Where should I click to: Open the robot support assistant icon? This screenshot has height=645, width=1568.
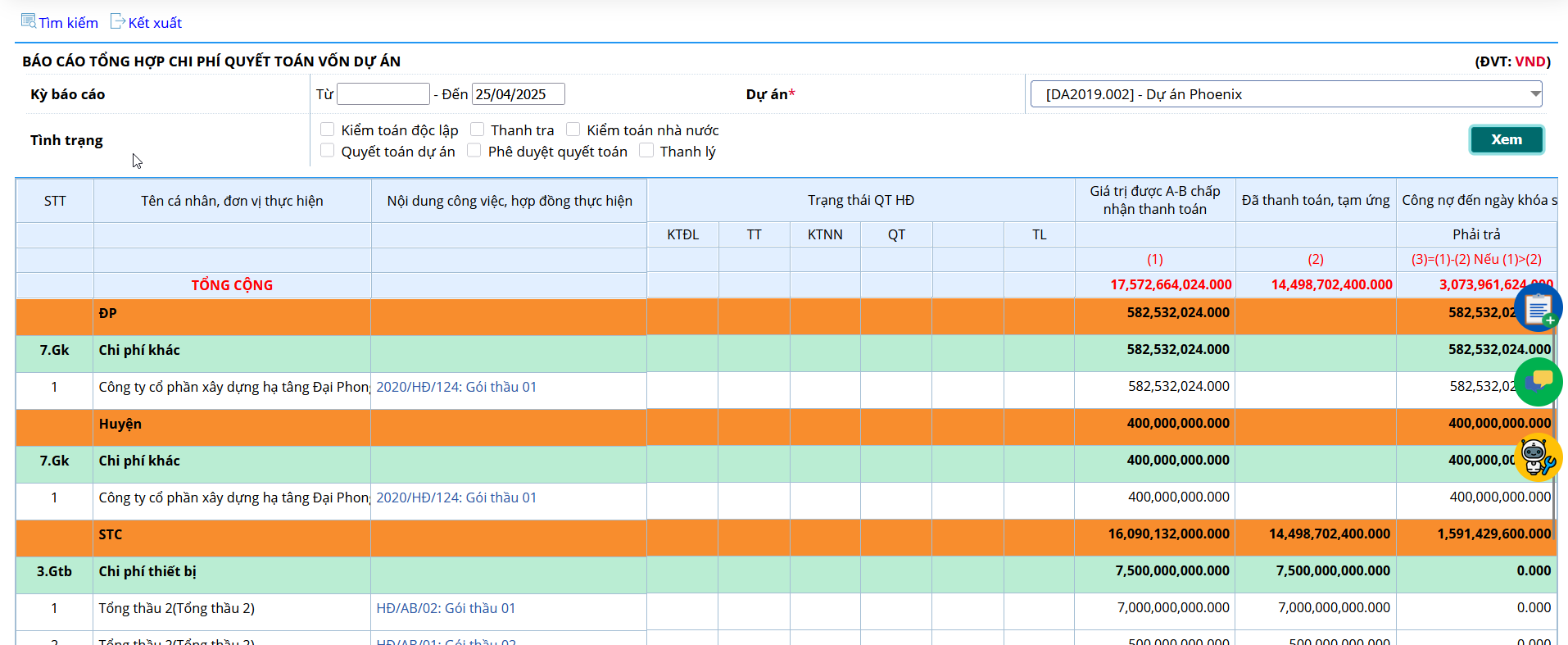click(1537, 456)
